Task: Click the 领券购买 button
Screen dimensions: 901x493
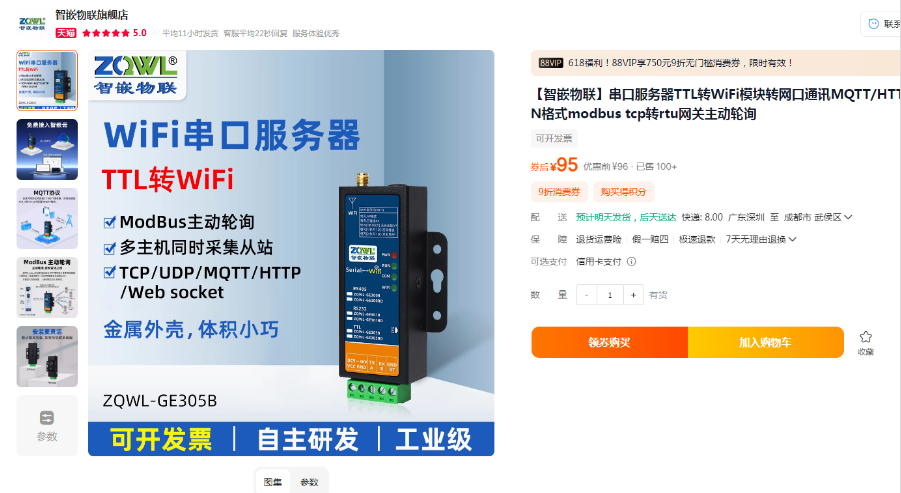Action: point(609,342)
